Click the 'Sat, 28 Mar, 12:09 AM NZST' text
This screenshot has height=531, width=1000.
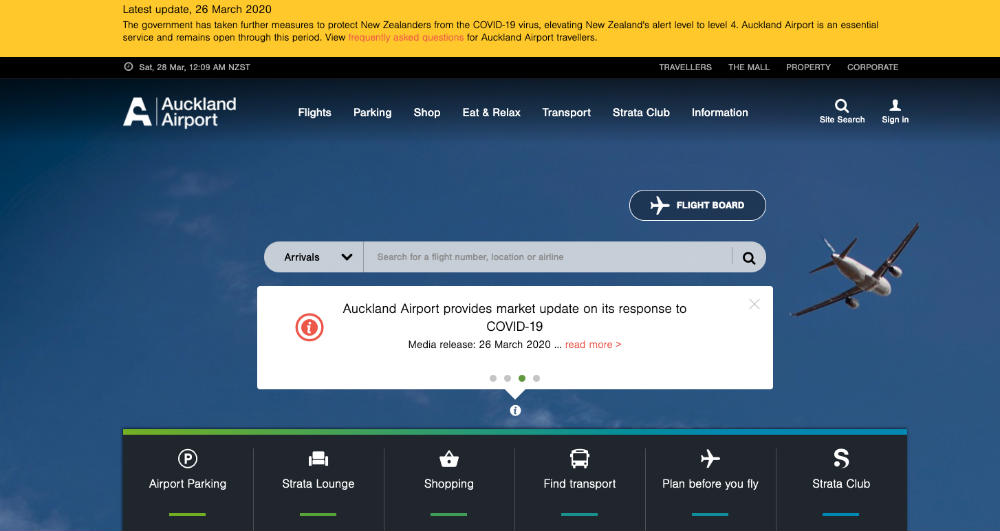(195, 67)
